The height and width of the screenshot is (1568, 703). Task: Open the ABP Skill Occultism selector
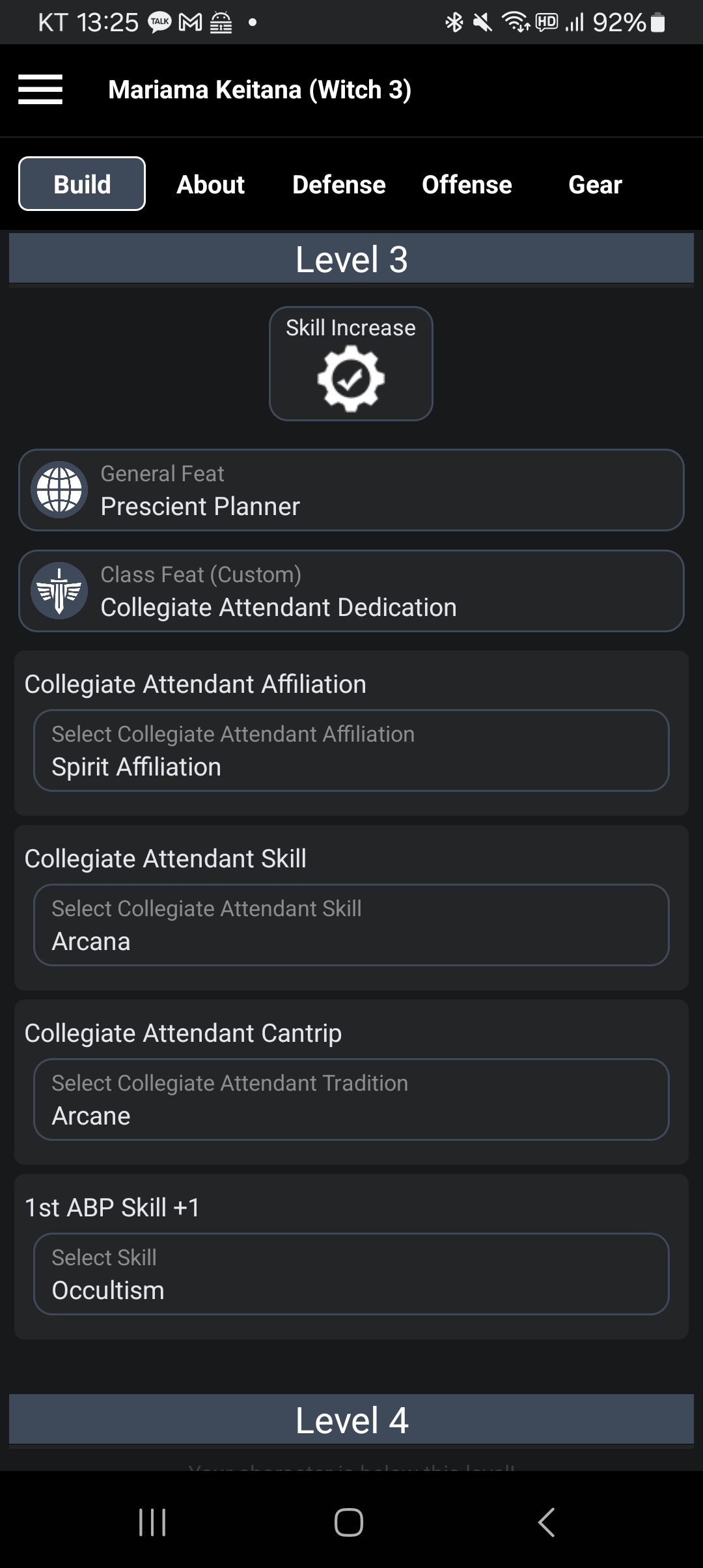click(x=351, y=1274)
